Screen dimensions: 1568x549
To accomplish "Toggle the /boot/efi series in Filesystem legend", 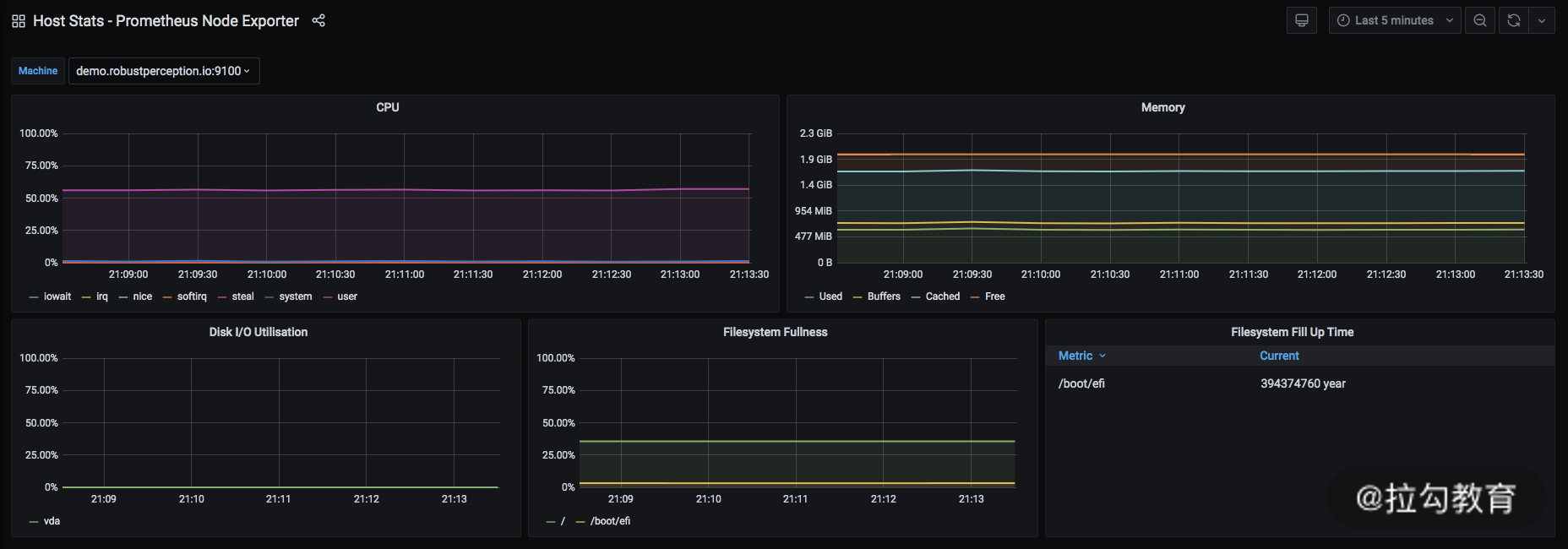I will point(610,521).
